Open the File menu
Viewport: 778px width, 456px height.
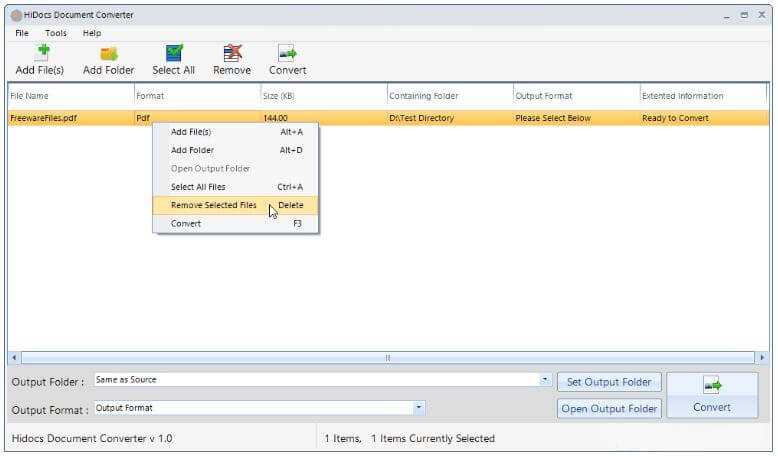coord(22,33)
